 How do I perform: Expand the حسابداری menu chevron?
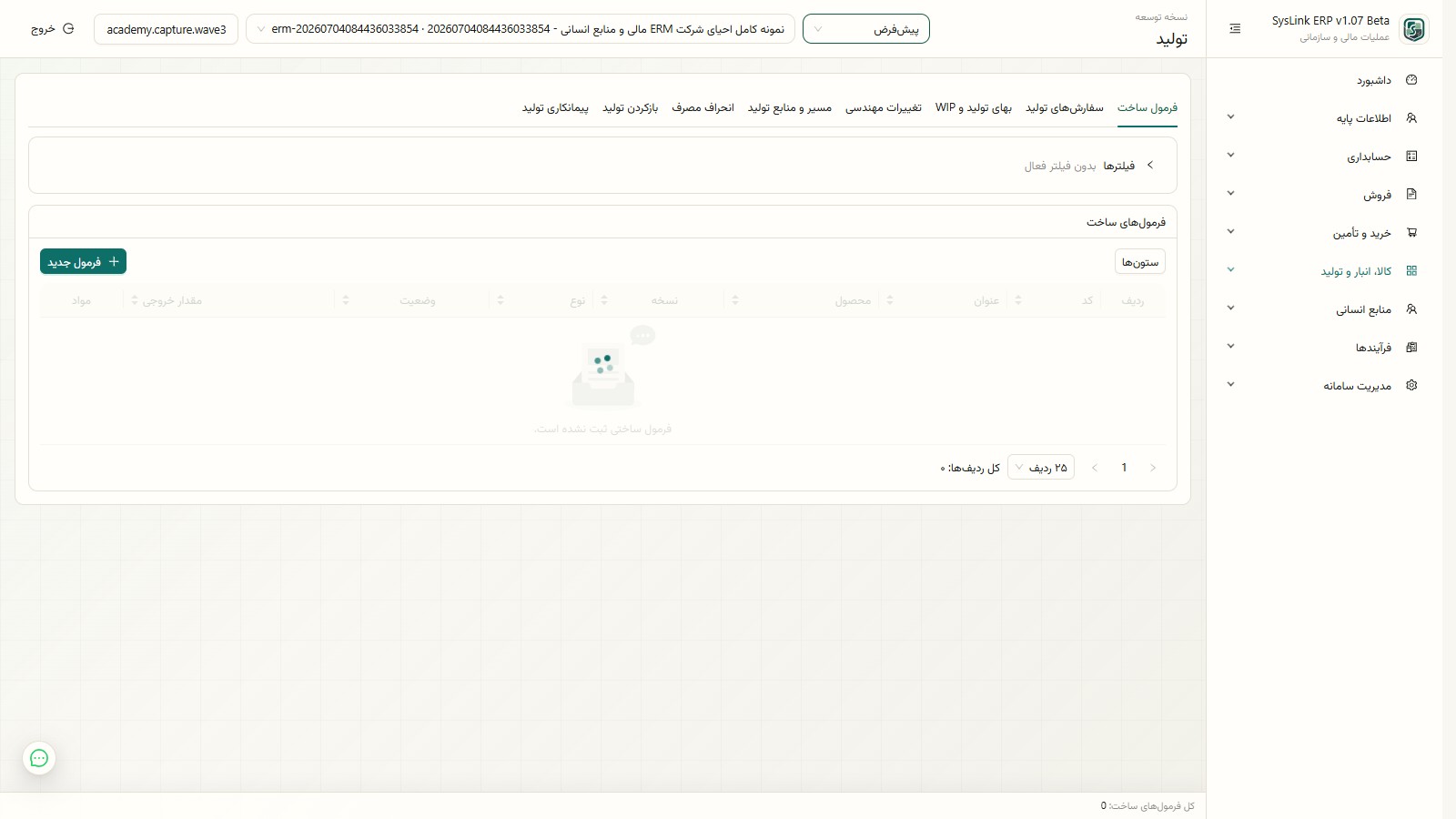pyautogui.click(x=1230, y=156)
